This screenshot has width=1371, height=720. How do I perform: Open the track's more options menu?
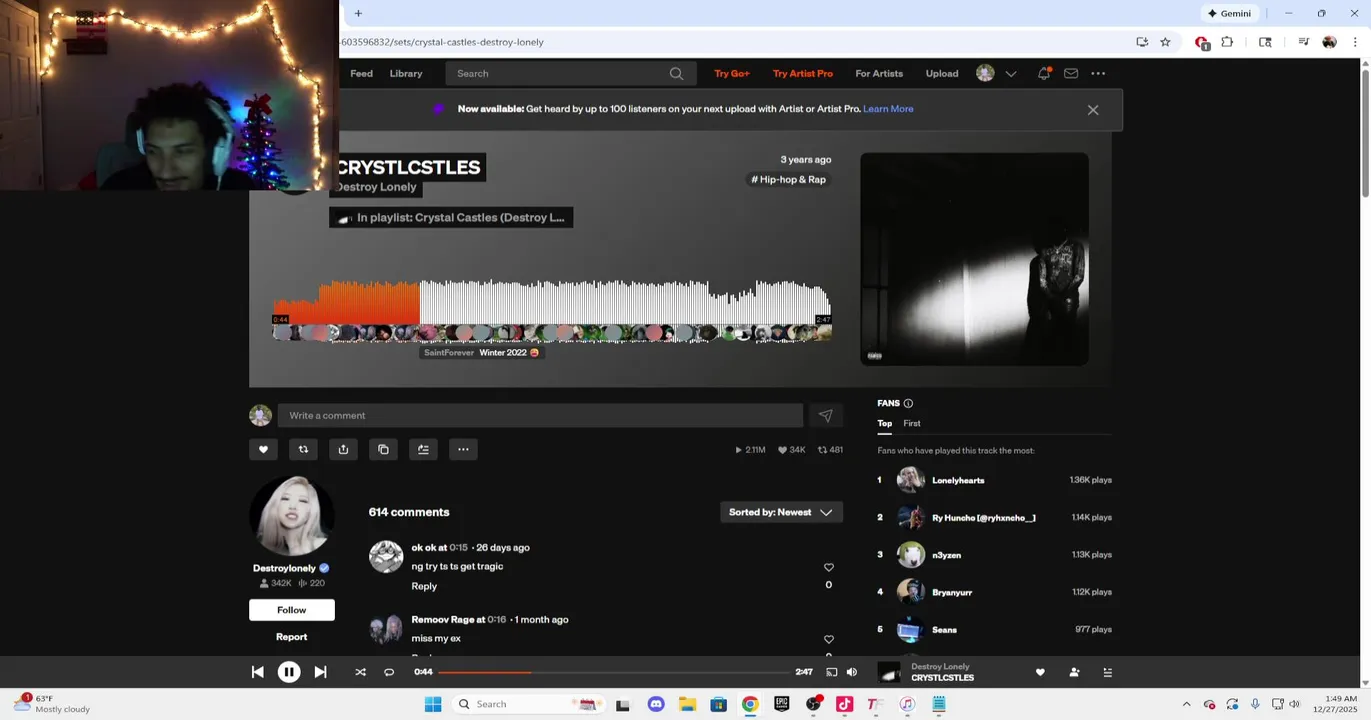(x=463, y=450)
